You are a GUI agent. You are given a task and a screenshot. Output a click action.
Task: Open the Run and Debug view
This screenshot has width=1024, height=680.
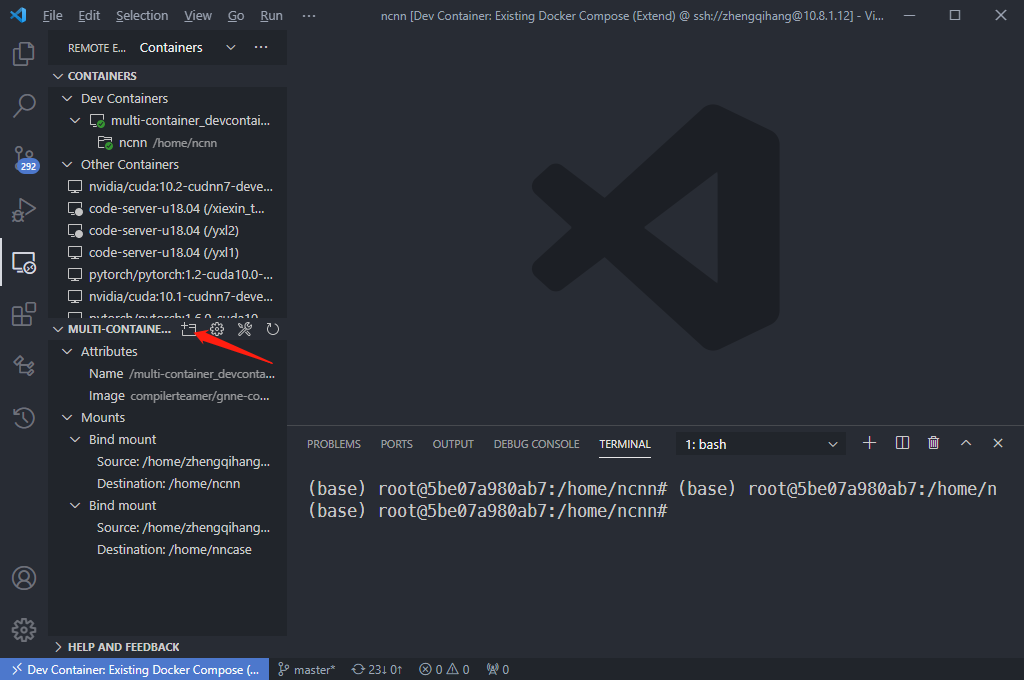[24, 210]
